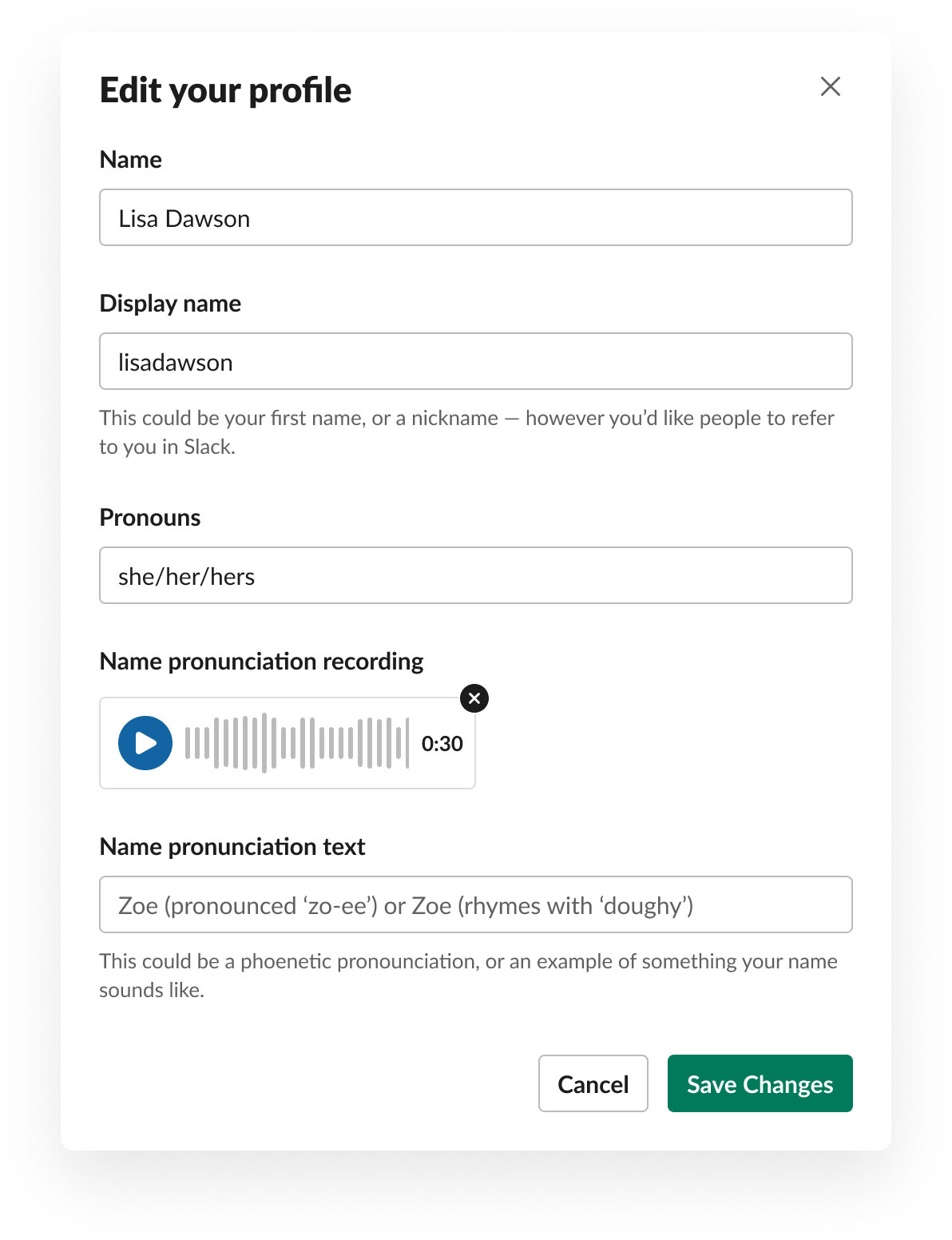This screenshot has height=1240, width=952.
Task: Click the Name field containing Lisa Dawson
Action: (475, 217)
